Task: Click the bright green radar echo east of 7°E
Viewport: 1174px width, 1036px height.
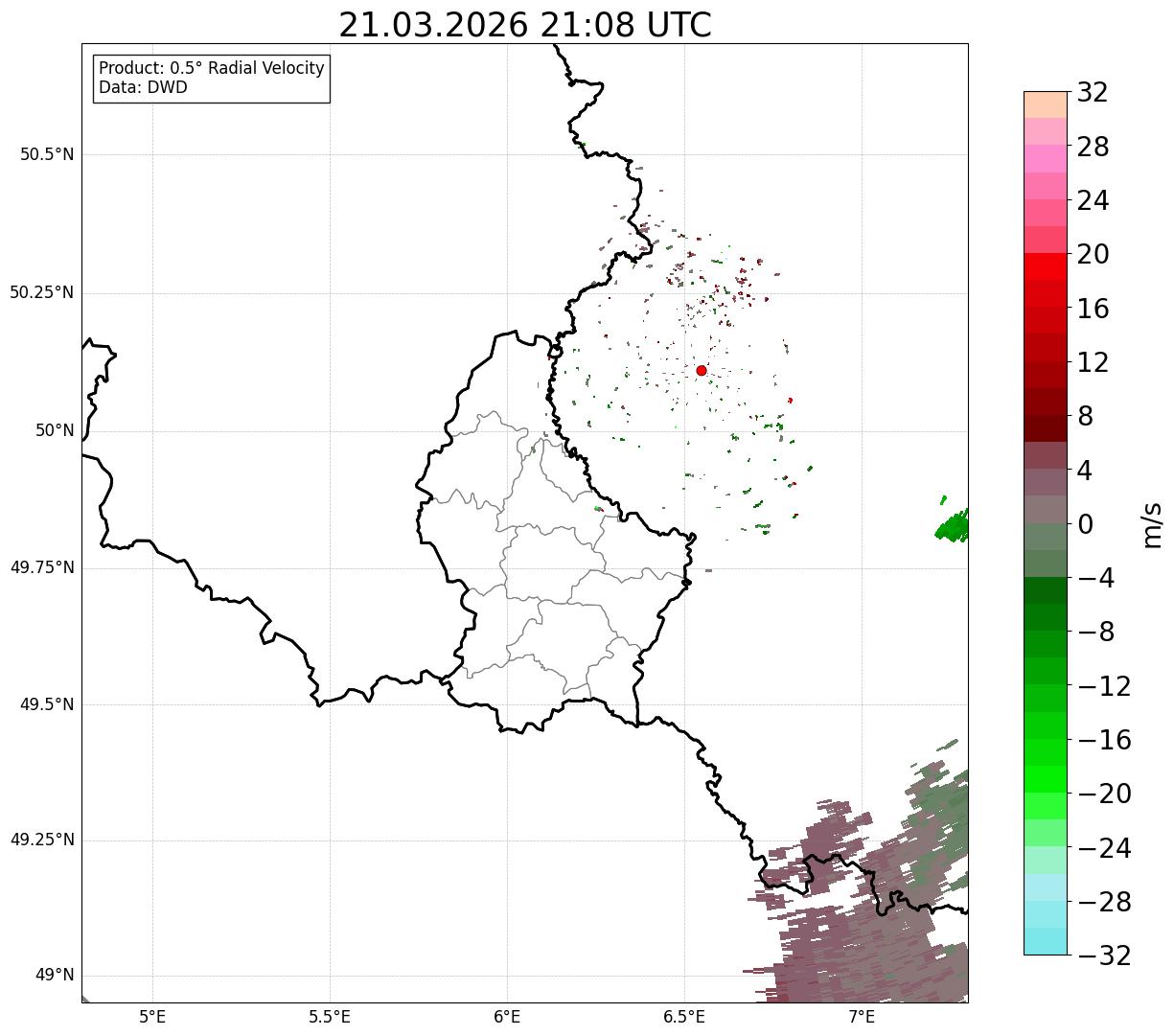Action: pos(953,526)
